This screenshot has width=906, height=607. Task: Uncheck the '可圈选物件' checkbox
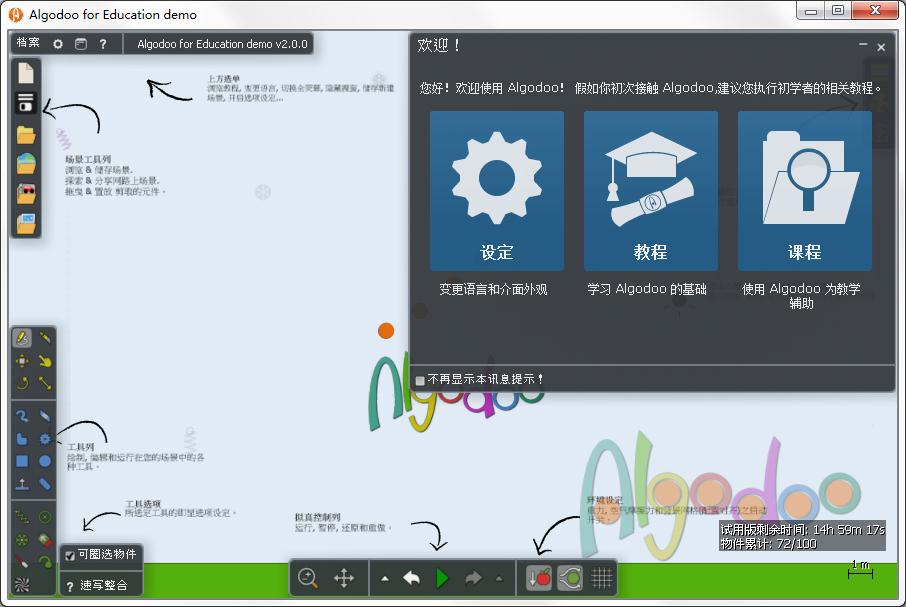pos(69,555)
